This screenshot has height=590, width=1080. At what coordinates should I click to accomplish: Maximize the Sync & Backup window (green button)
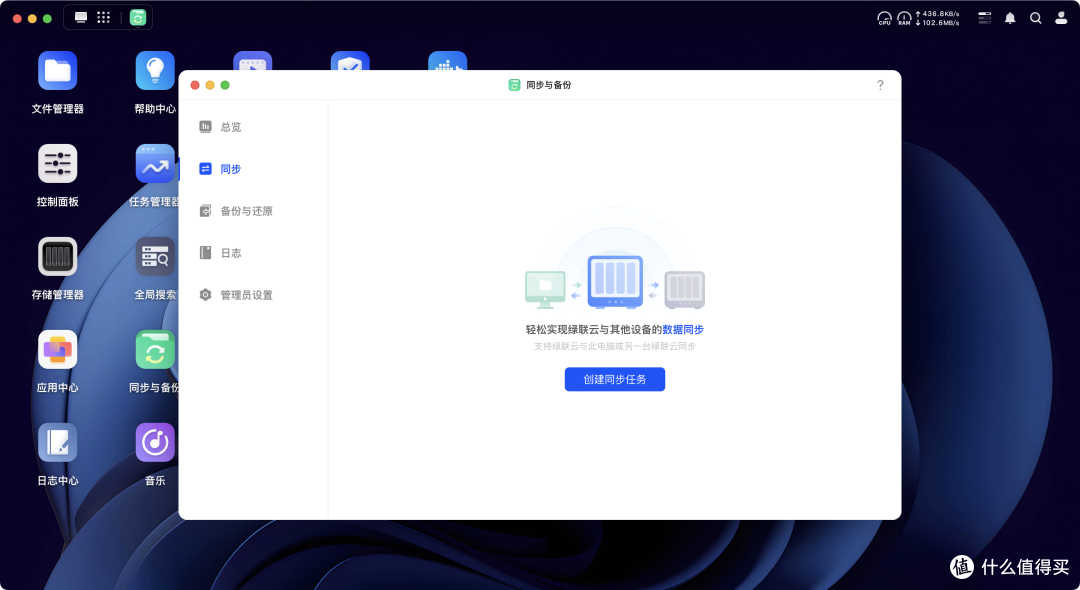(225, 85)
